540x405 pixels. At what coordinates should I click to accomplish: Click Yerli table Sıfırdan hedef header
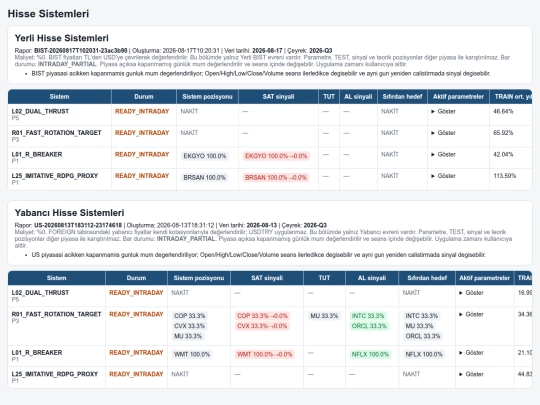point(402,97)
